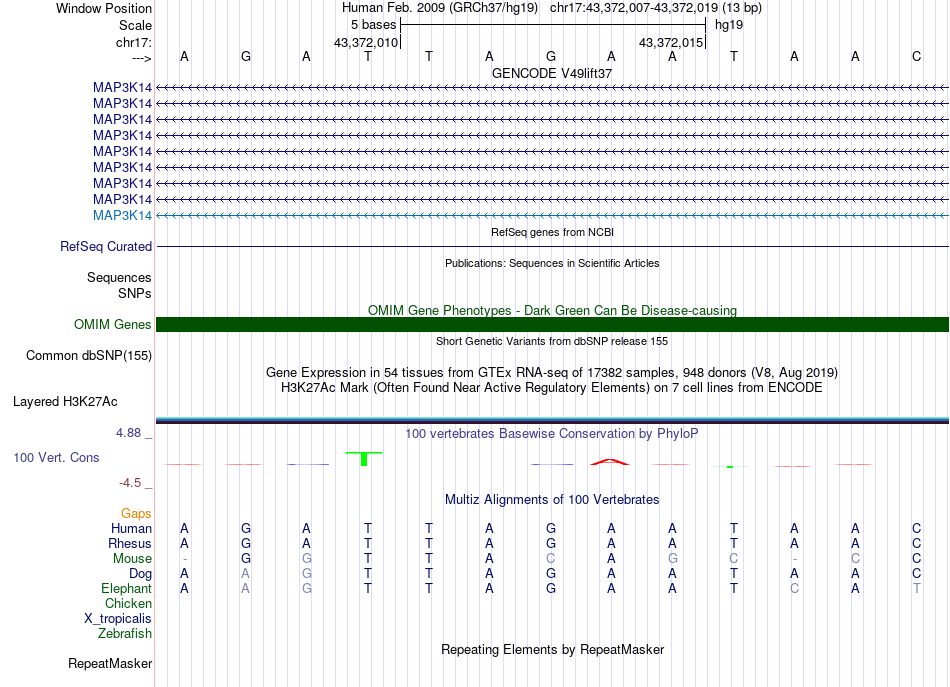Click the chr17:43,372,007-43,372,019 (13 bp) position text
950x687 pixels.
(656, 8)
